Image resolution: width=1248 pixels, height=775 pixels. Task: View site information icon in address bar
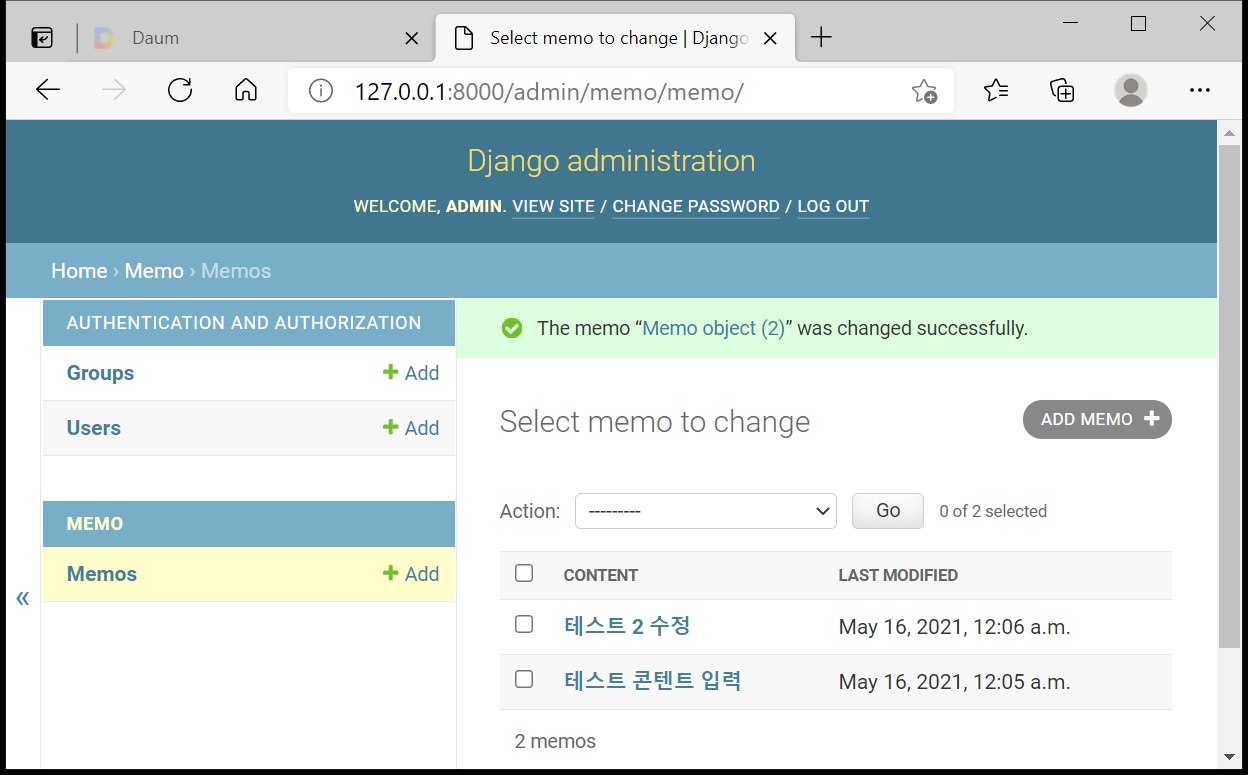pyautogui.click(x=320, y=92)
